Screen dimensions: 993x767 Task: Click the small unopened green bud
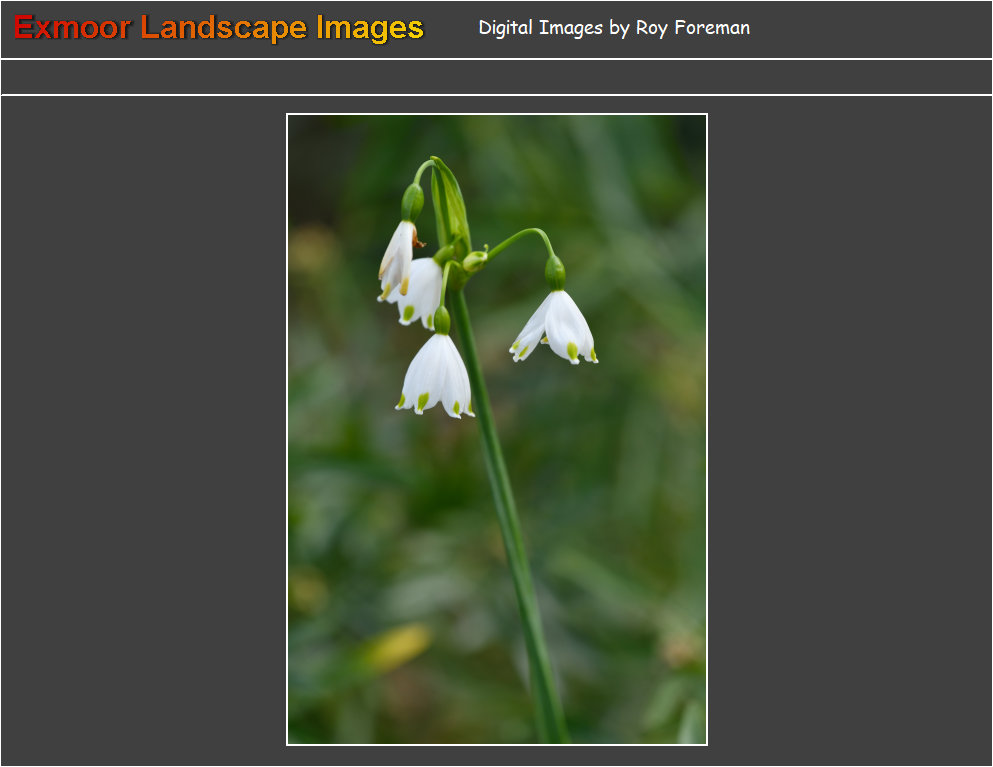pos(474,261)
